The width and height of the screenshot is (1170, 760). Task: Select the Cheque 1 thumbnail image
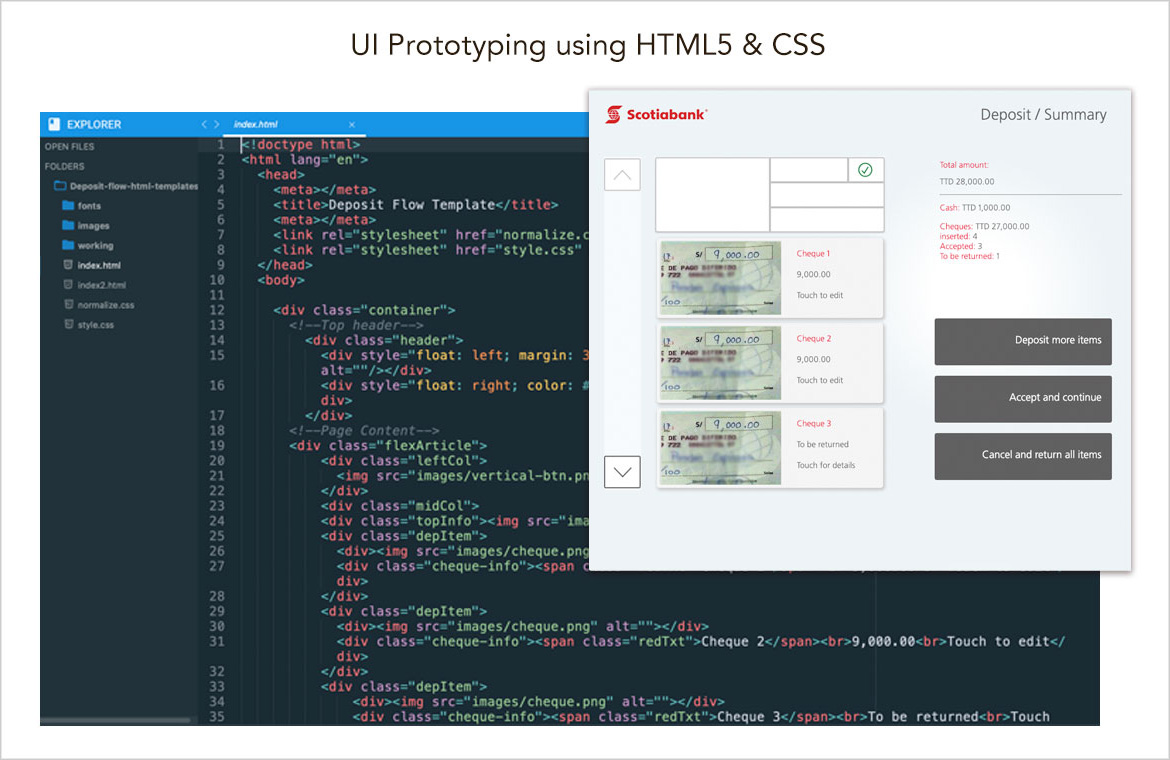click(x=720, y=278)
